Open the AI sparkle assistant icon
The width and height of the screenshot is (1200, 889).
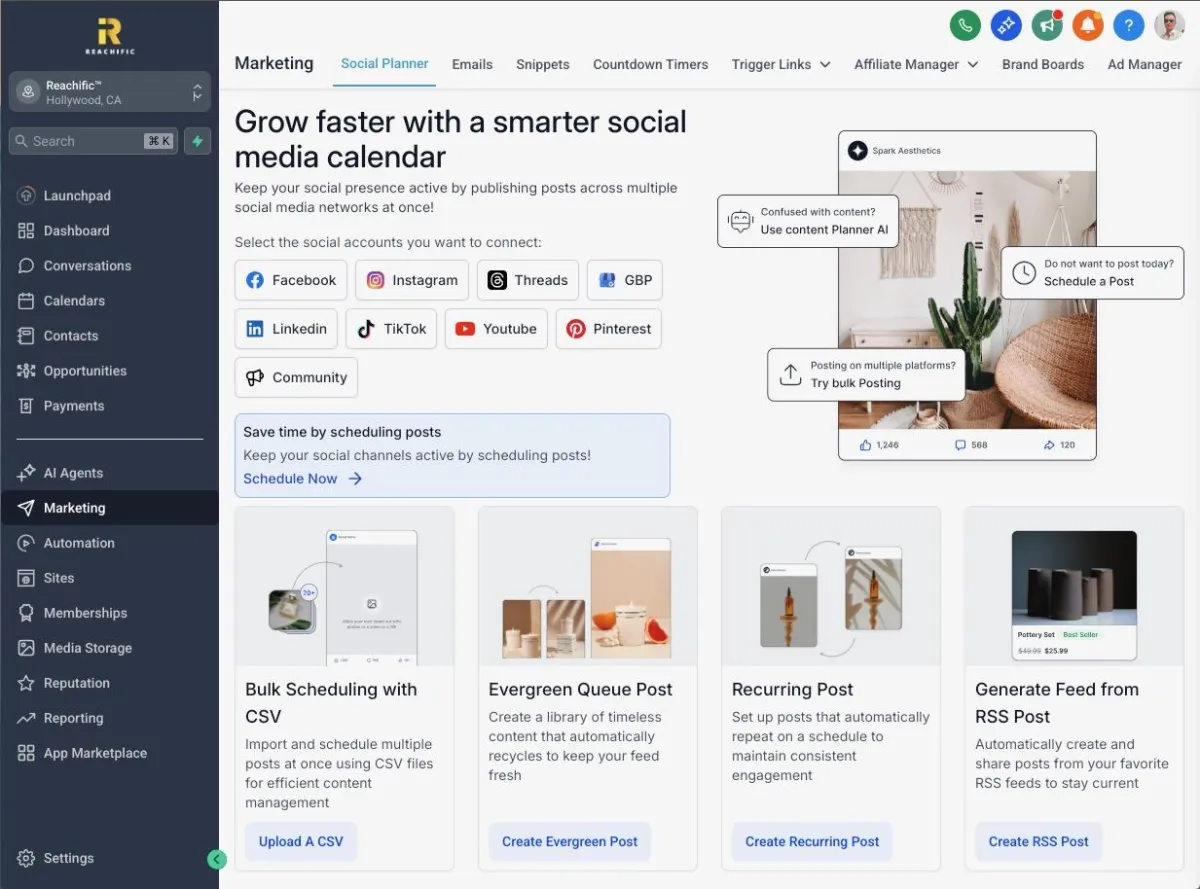pyautogui.click(x=1006, y=25)
